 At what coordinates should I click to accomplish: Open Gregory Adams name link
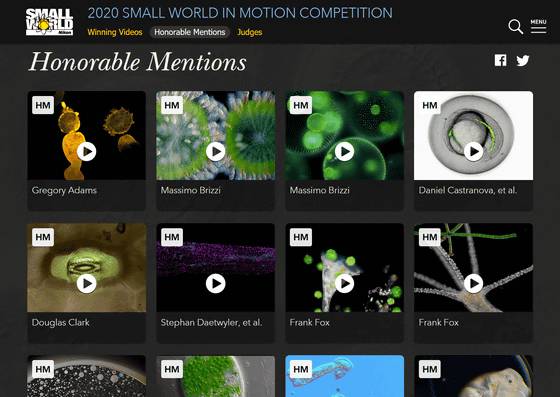coord(64,190)
